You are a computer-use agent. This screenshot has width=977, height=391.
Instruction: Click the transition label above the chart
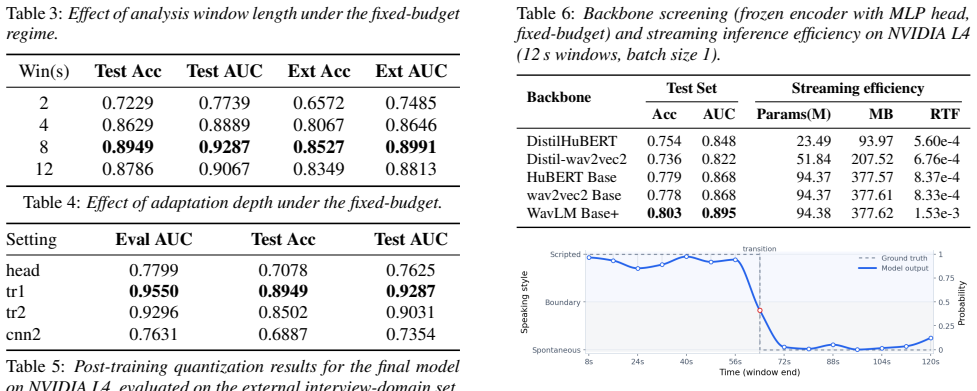click(x=759, y=249)
